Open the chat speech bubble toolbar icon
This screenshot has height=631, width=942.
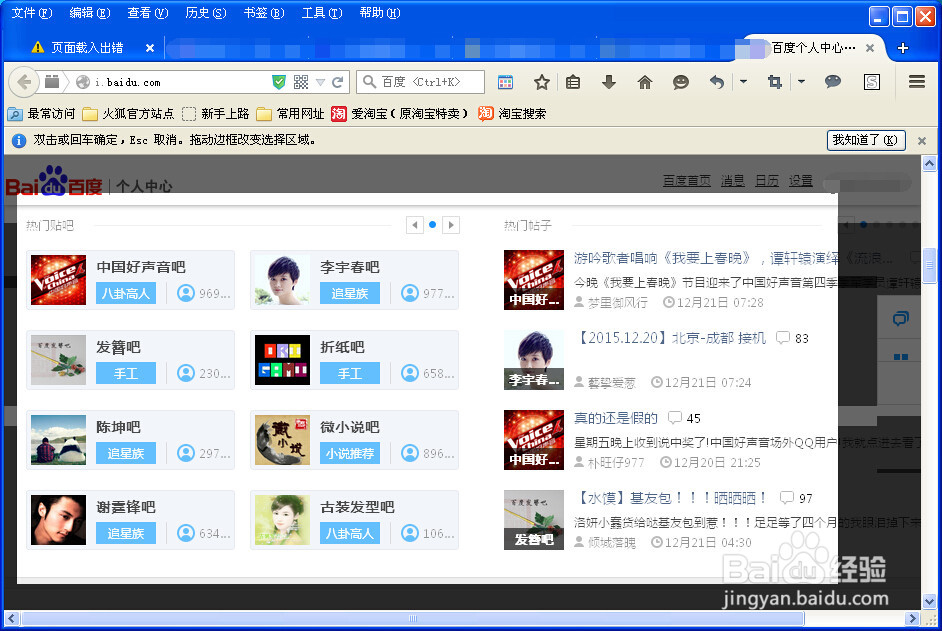[x=833, y=82]
